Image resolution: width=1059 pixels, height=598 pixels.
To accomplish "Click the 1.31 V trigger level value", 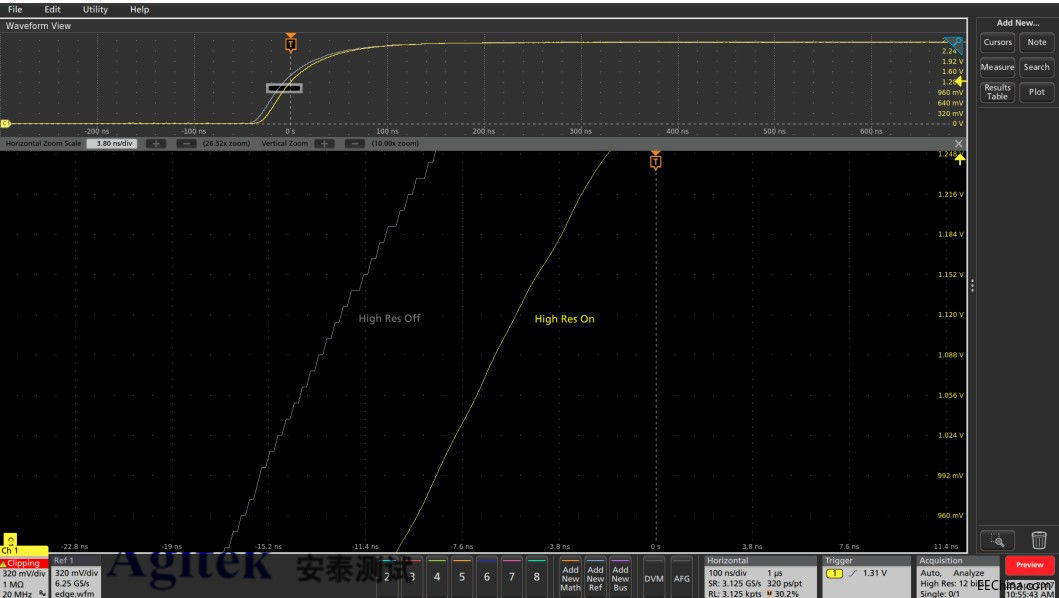I will click(875, 573).
